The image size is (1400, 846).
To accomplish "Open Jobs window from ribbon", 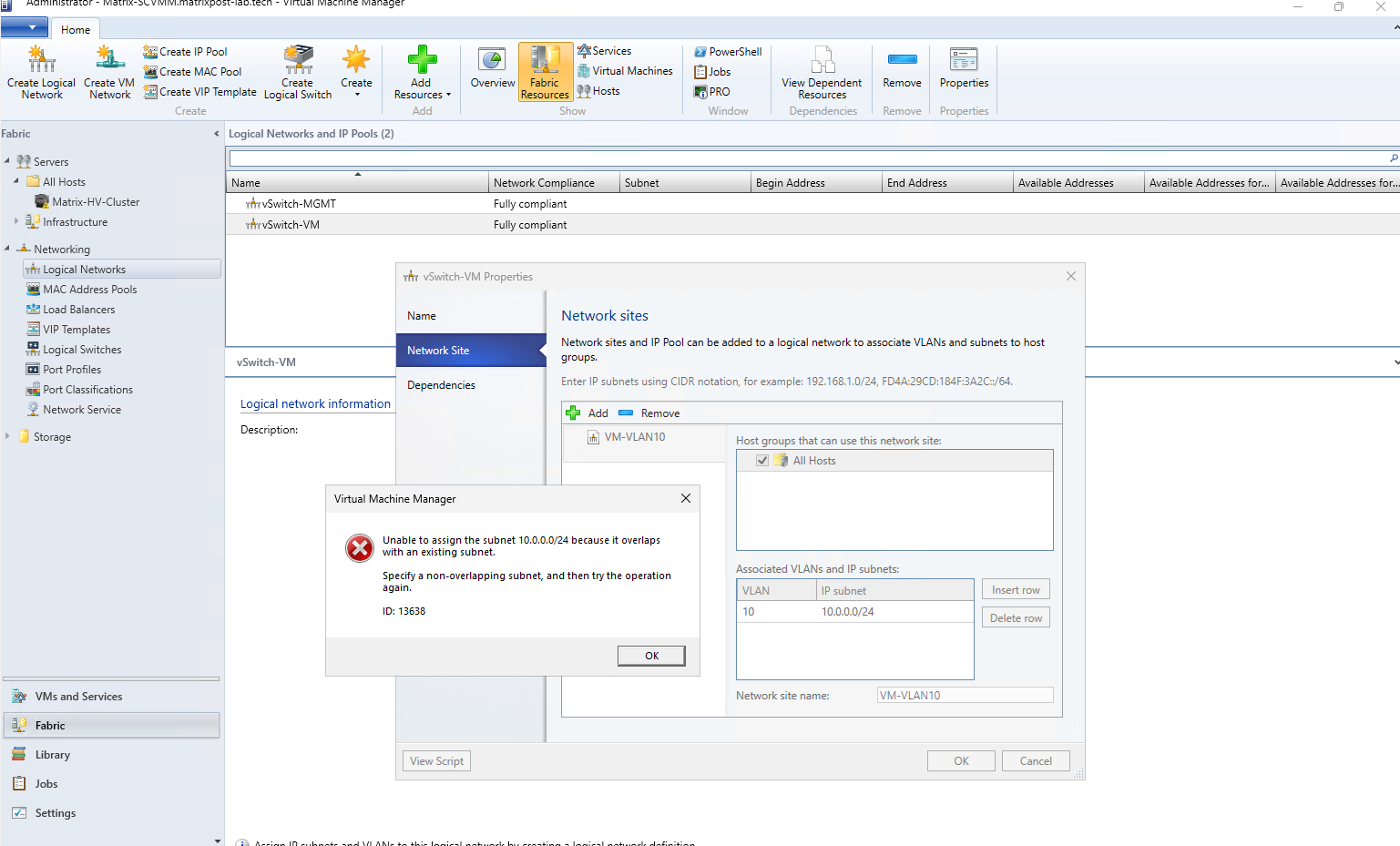I will [x=712, y=72].
